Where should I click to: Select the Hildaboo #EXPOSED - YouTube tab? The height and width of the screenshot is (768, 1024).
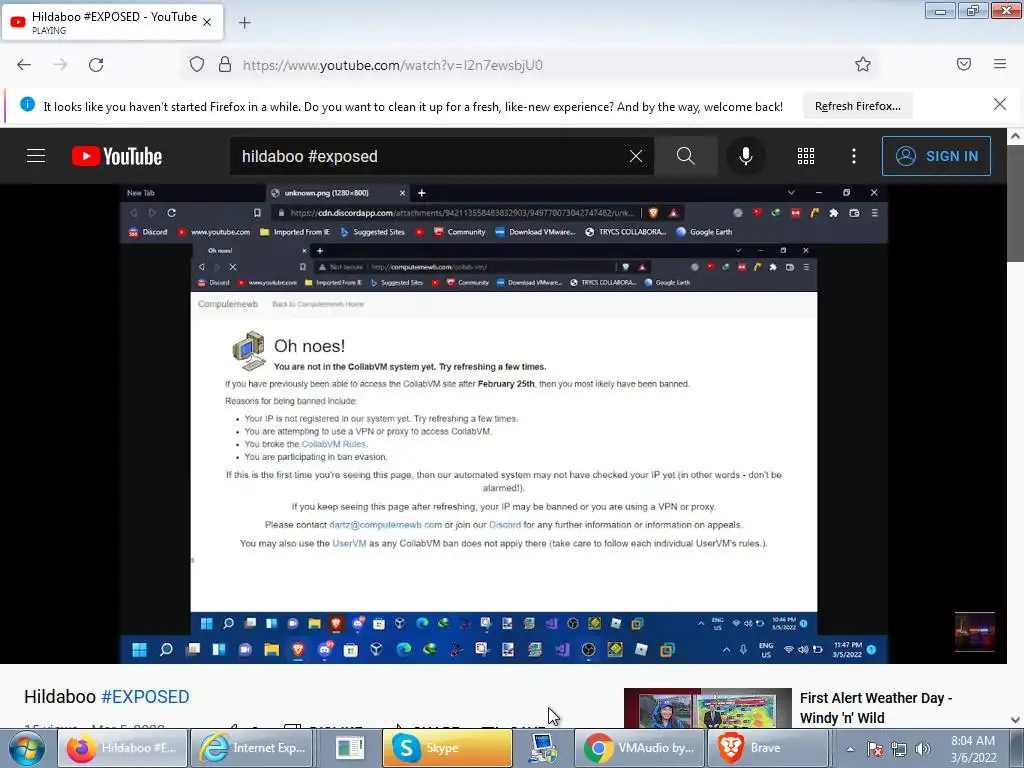(113, 22)
